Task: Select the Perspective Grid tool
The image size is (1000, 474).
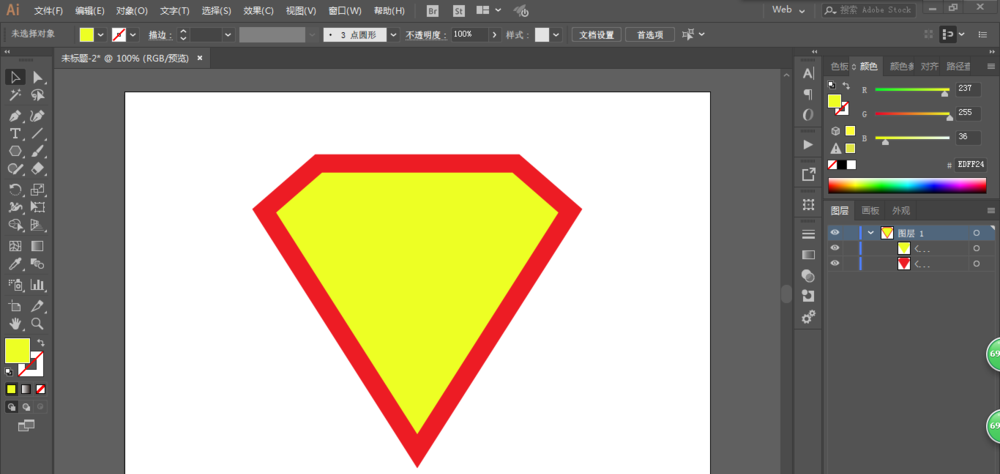Action: (x=38, y=225)
